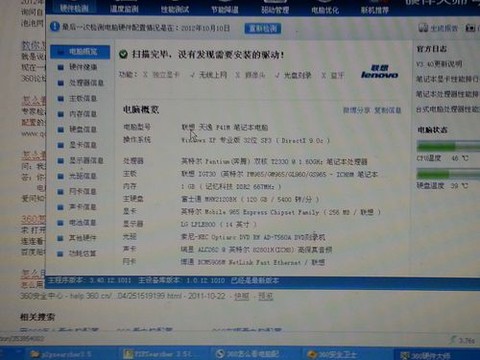
Task: Click the 生成报告 report icon button
Action: [439, 28]
